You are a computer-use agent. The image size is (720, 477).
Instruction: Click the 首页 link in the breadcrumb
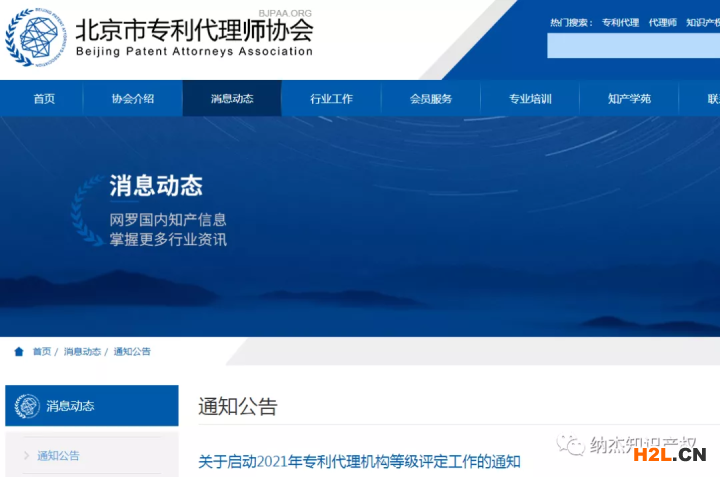coord(42,352)
